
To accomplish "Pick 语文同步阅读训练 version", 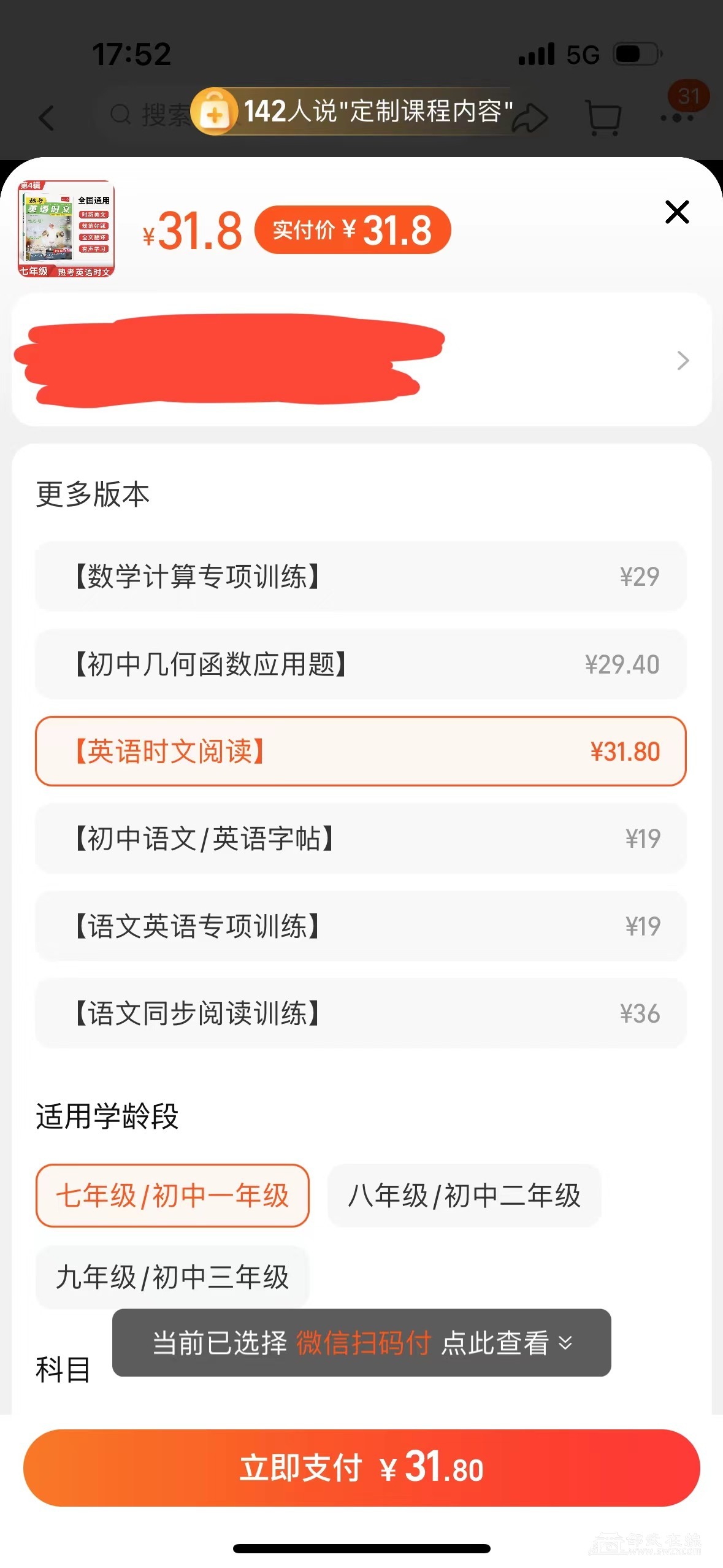I will click(x=361, y=1013).
